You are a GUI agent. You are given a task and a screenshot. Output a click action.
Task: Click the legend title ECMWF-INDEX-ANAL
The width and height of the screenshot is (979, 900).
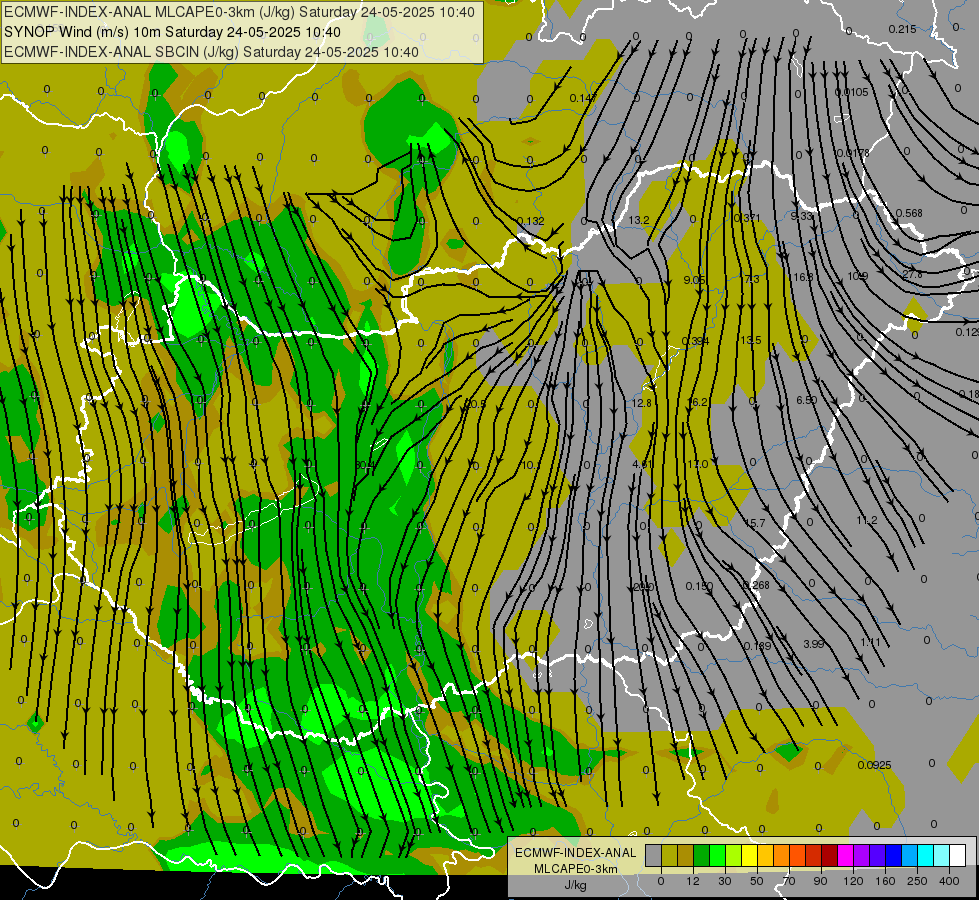pyautogui.click(x=576, y=853)
